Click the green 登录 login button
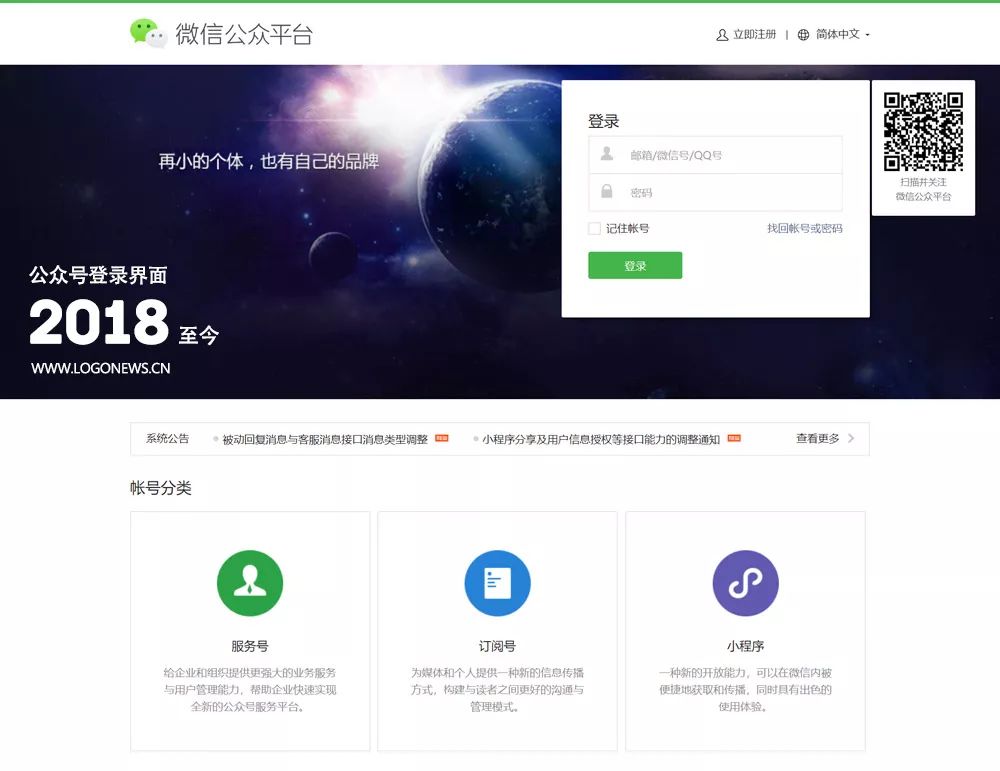Screen dimensions: 1000x771 [635, 265]
